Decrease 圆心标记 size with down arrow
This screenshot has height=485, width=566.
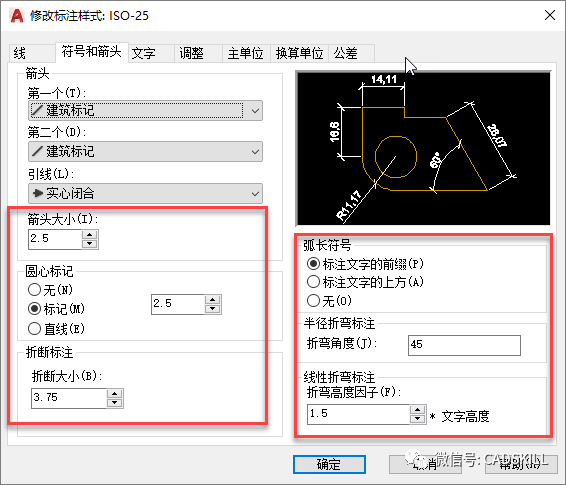(213, 309)
